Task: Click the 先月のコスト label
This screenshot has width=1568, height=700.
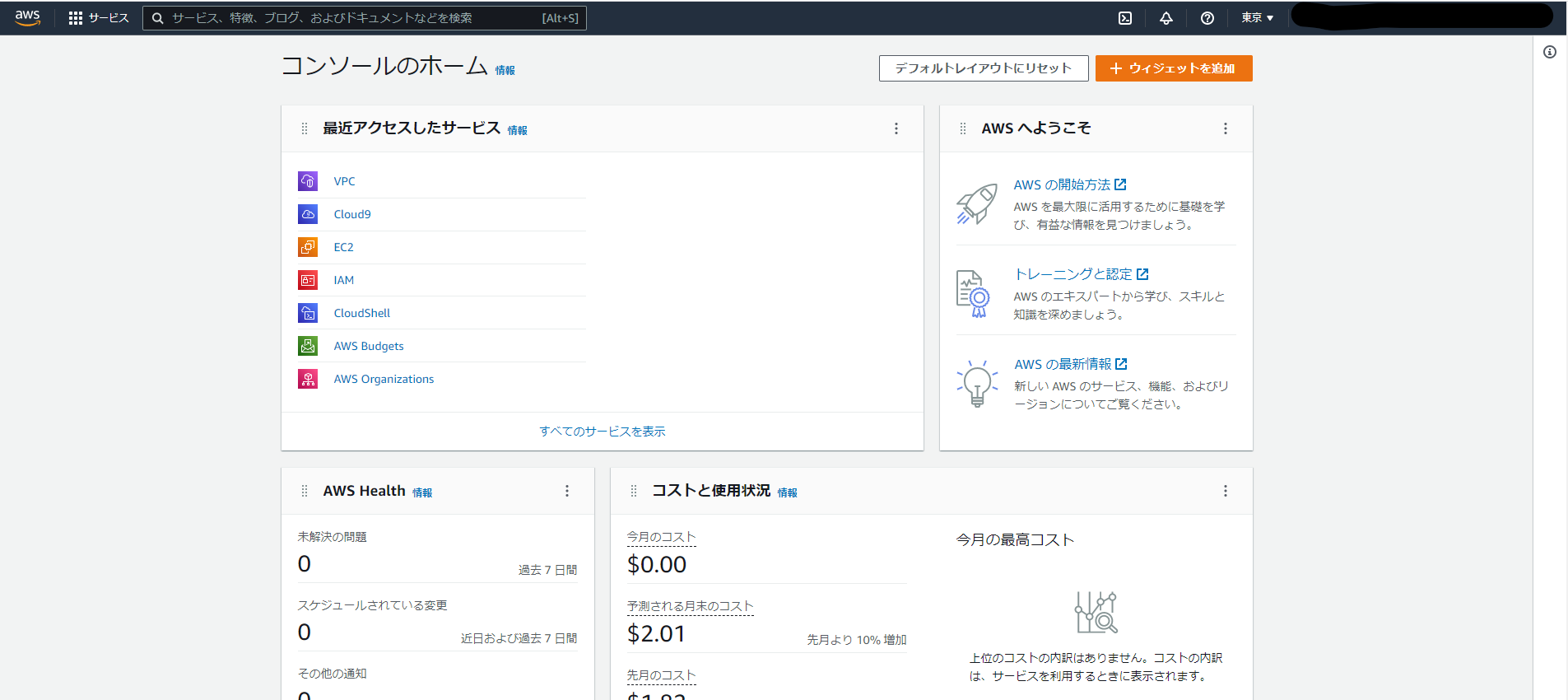Action: pos(662,675)
